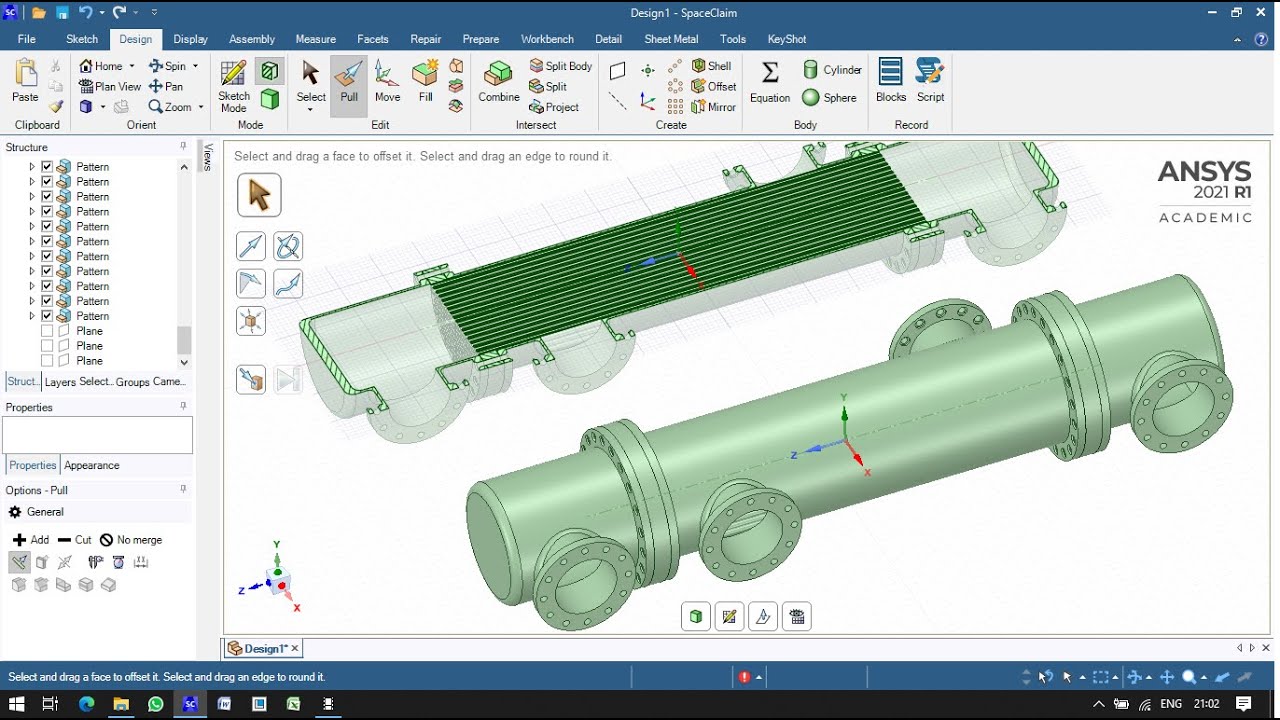Open the Script editor
This screenshot has height=720, width=1280.
(930, 82)
